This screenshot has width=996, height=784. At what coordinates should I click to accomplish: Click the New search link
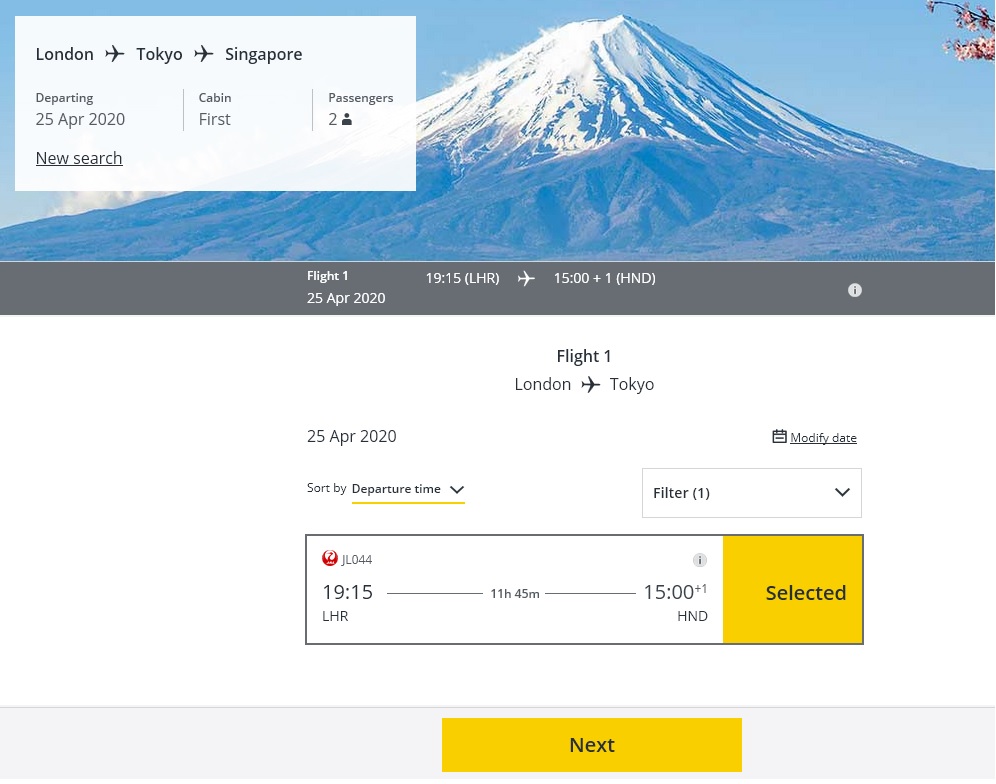click(x=79, y=158)
